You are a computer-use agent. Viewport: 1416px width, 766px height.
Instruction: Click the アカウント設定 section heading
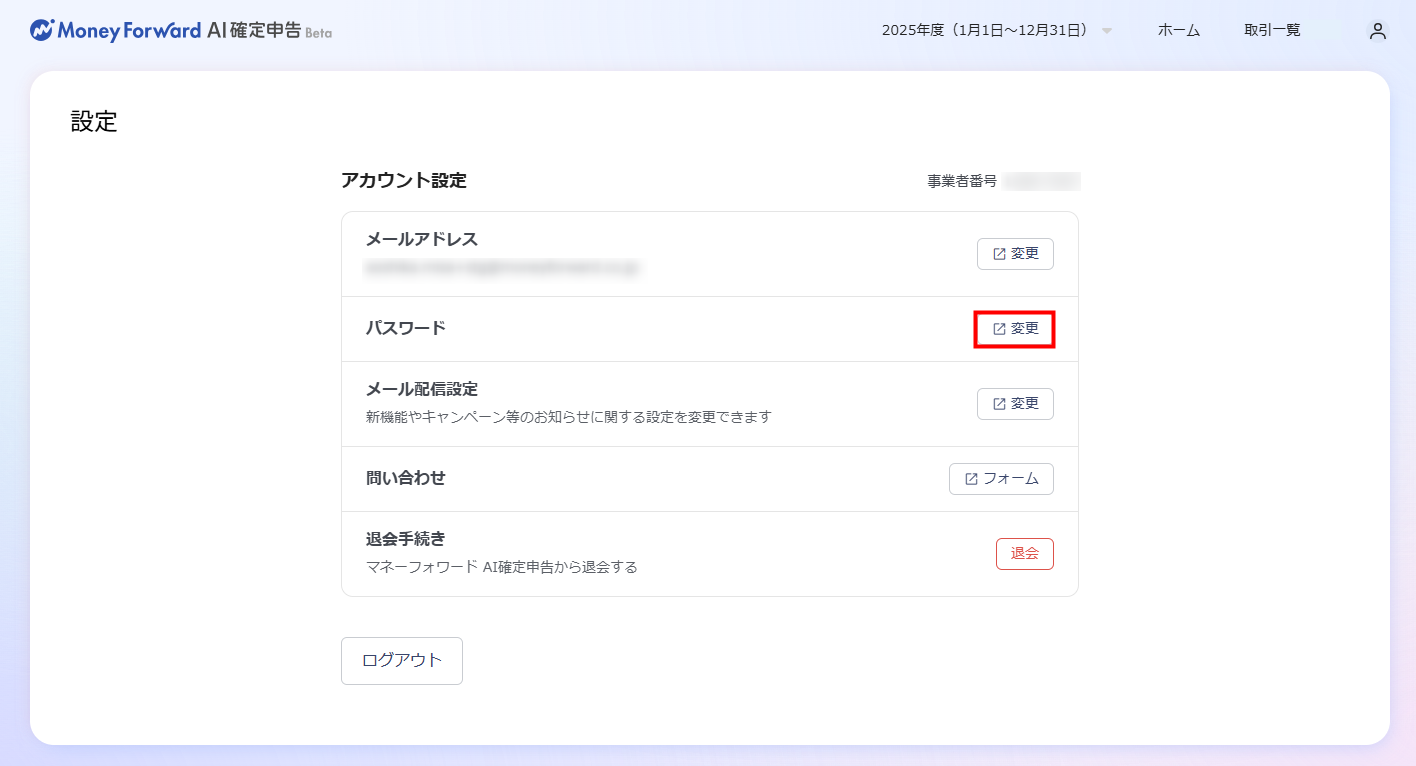click(404, 181)
